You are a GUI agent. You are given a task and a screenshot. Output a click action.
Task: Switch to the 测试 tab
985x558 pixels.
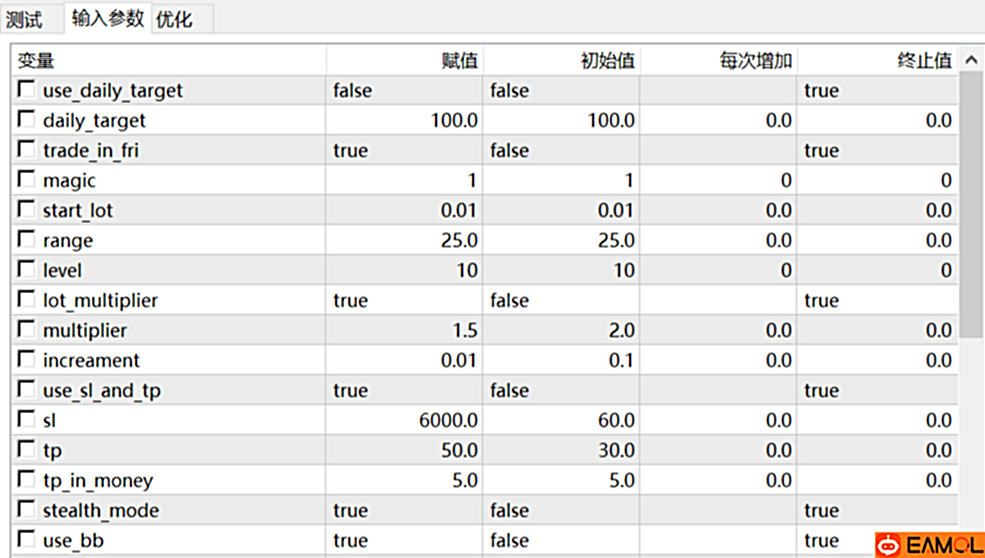pyautogui.click(x=24, y=19)
